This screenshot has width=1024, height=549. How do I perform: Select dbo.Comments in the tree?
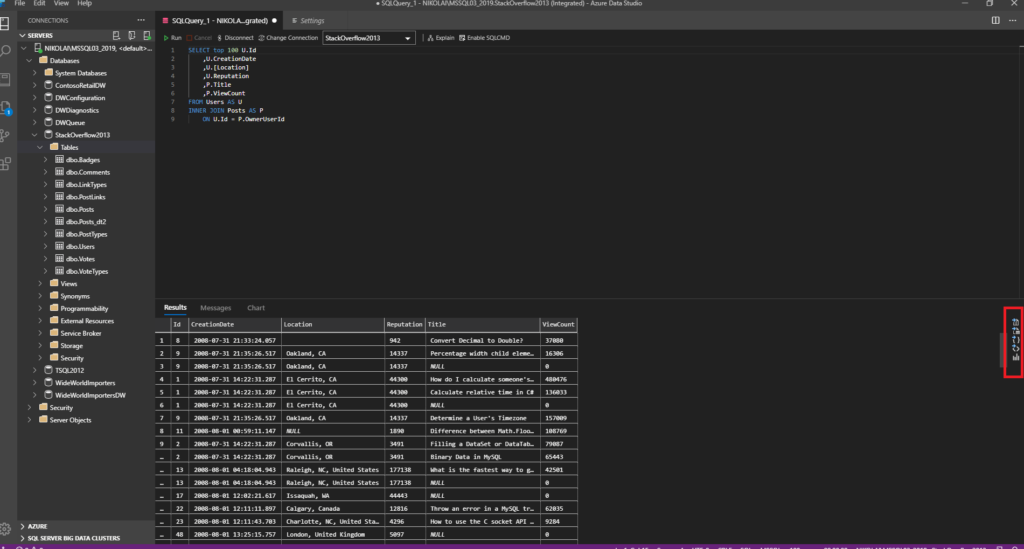click(88, 172)
